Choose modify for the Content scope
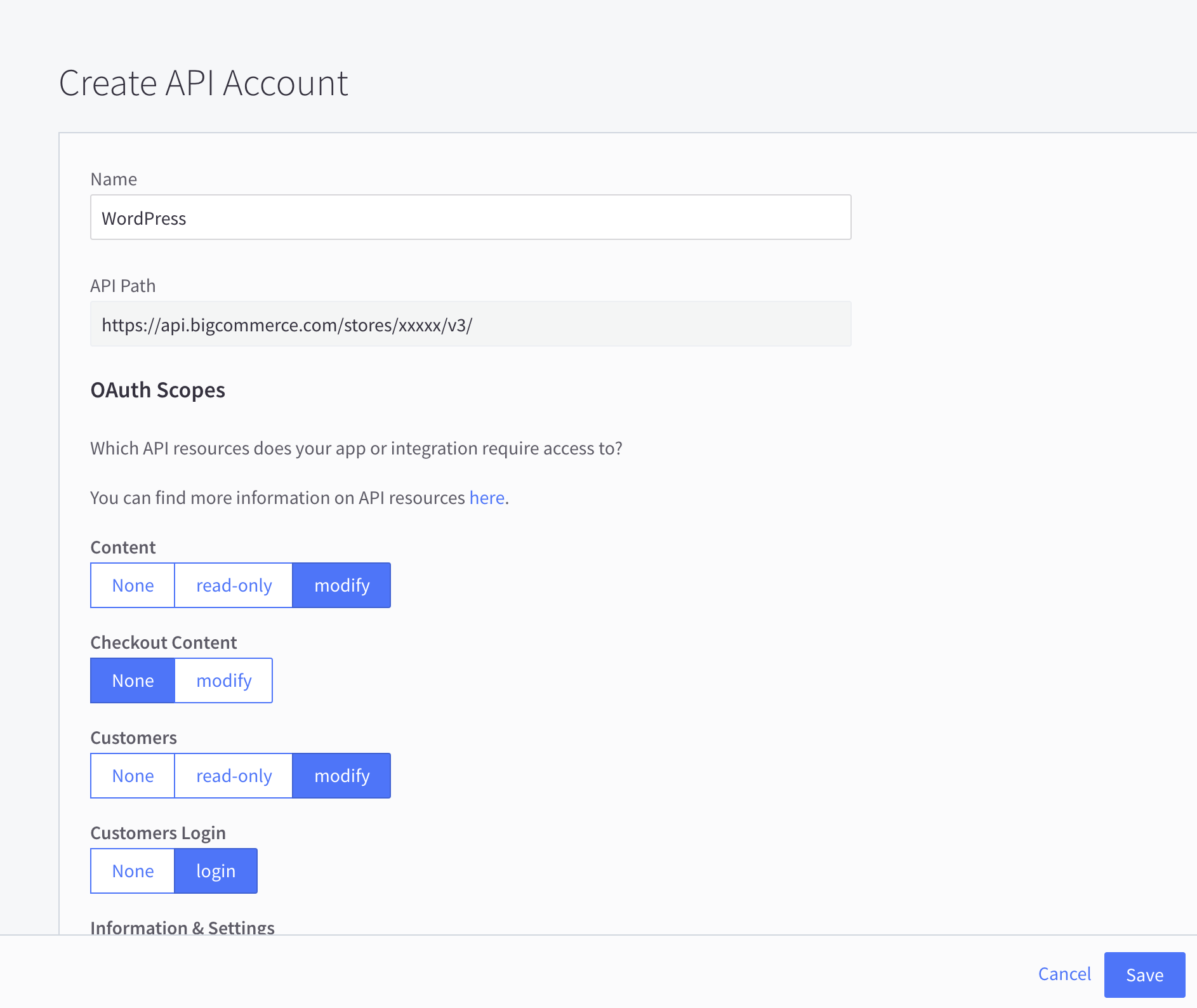The image size is (1197, 1008). [341, 585]
